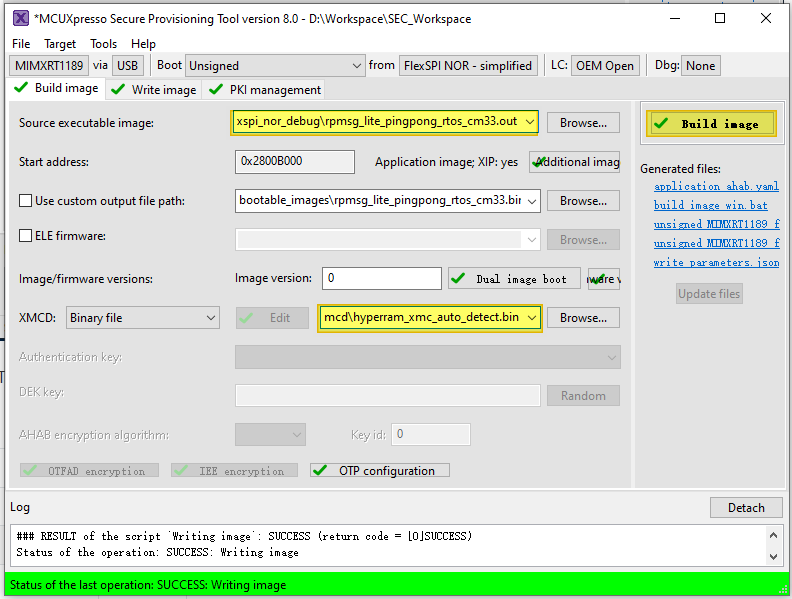
Task: Open the OTP configuration dialog
Action: click(x=379, y=470)
